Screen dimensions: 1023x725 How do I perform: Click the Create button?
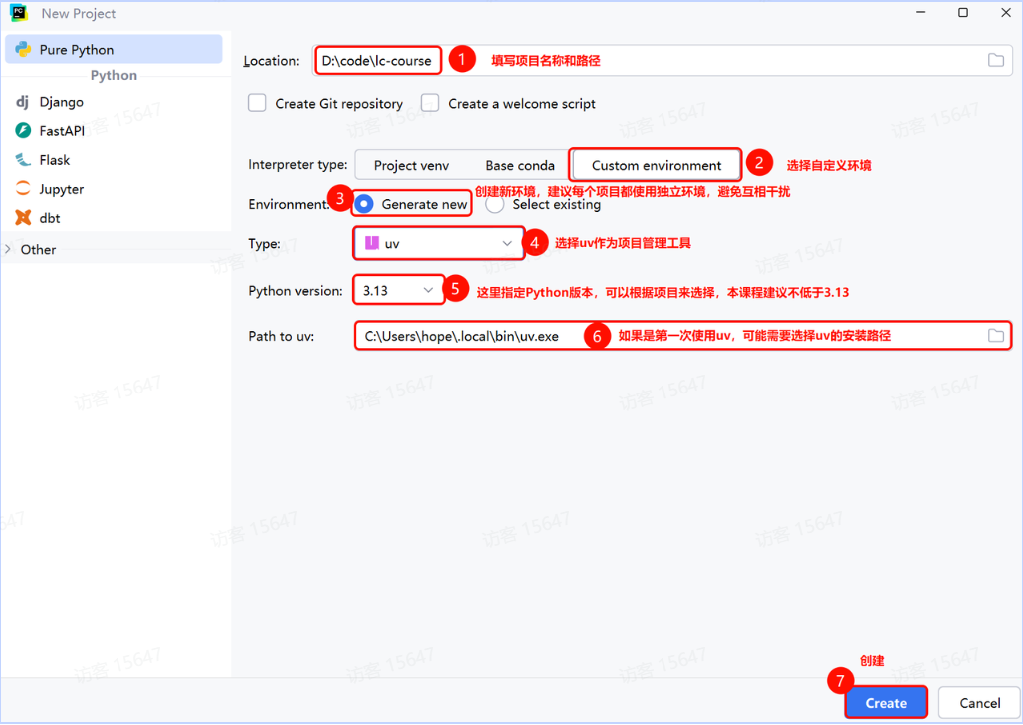tap(886, 703)
